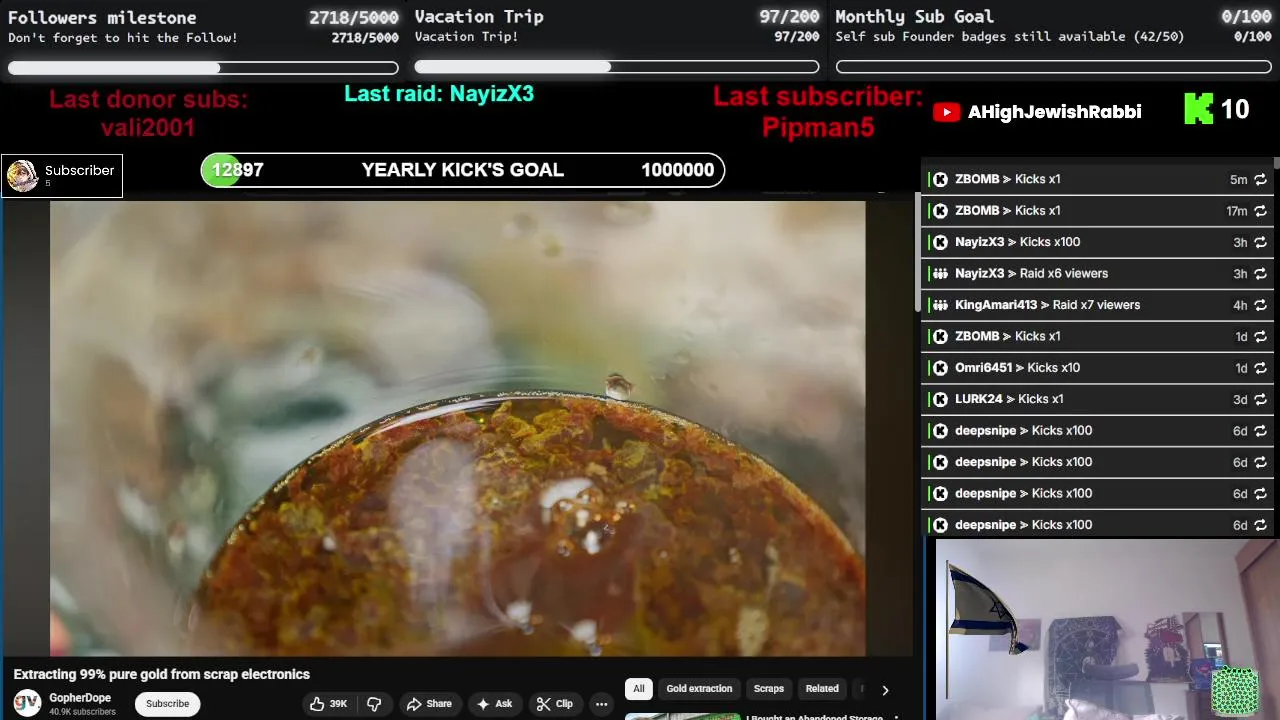Click the replay icon on ZBOMB 5m row

point(1260,179)
